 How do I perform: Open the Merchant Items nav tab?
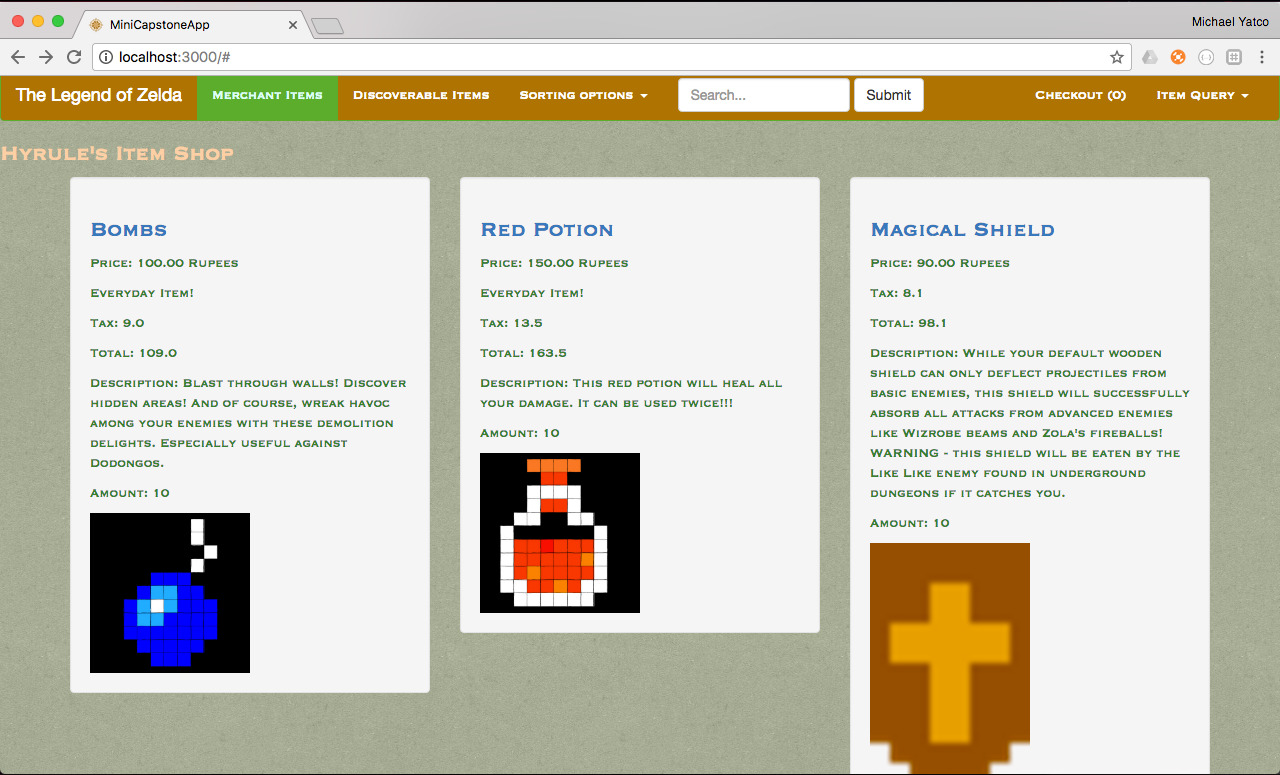pyautogui.click(x=267, y=97)
